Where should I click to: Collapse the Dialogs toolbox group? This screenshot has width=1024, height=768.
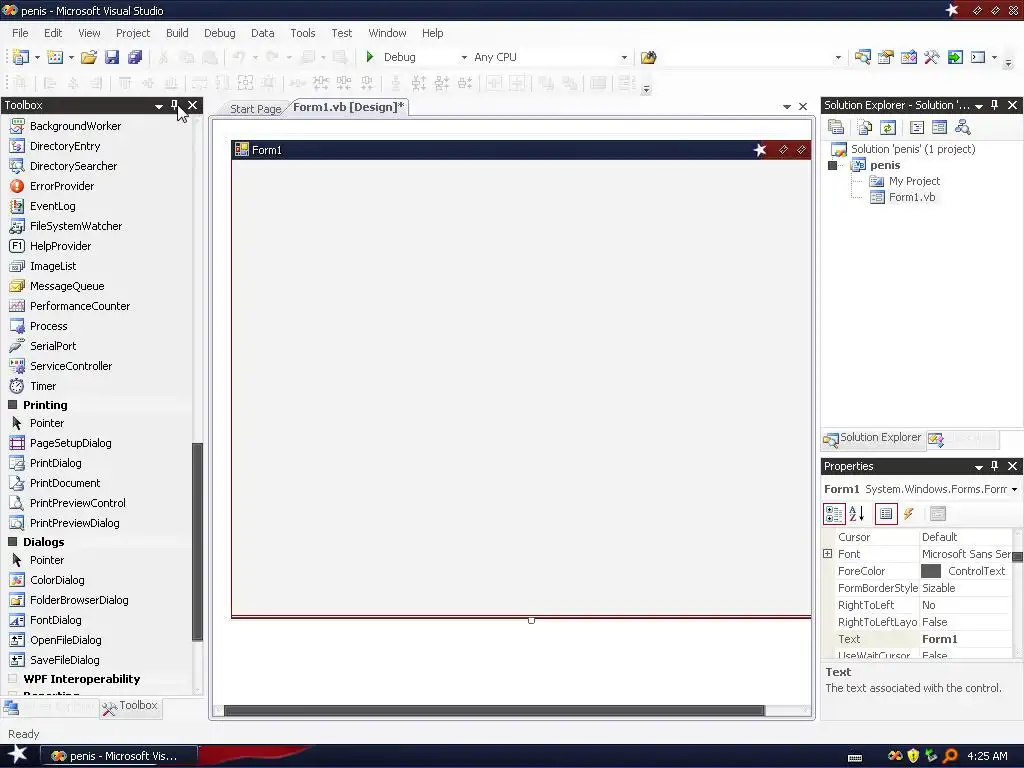click(x=12, y=541)
